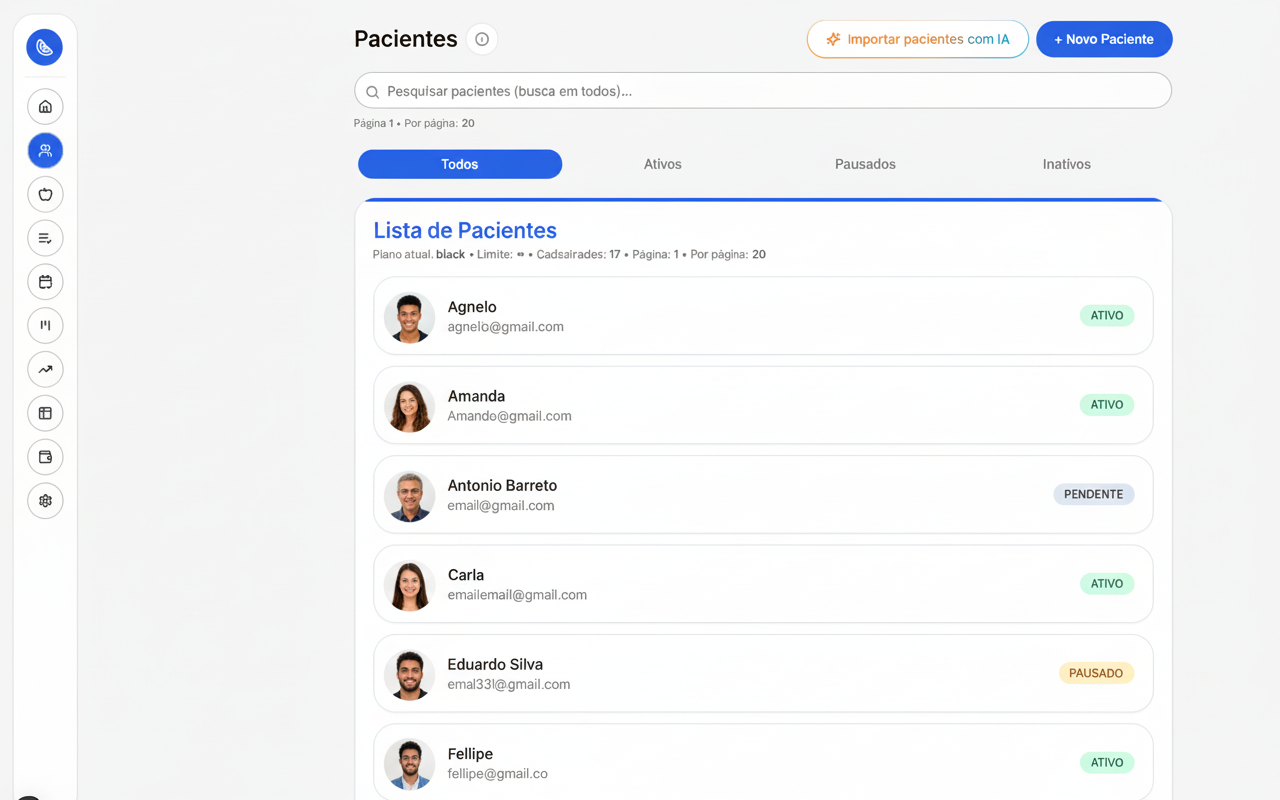The width and height of the screenshot is (1280, 800).
Task: Open the home icon in sidebar
Action: click(x=45, y=107)
